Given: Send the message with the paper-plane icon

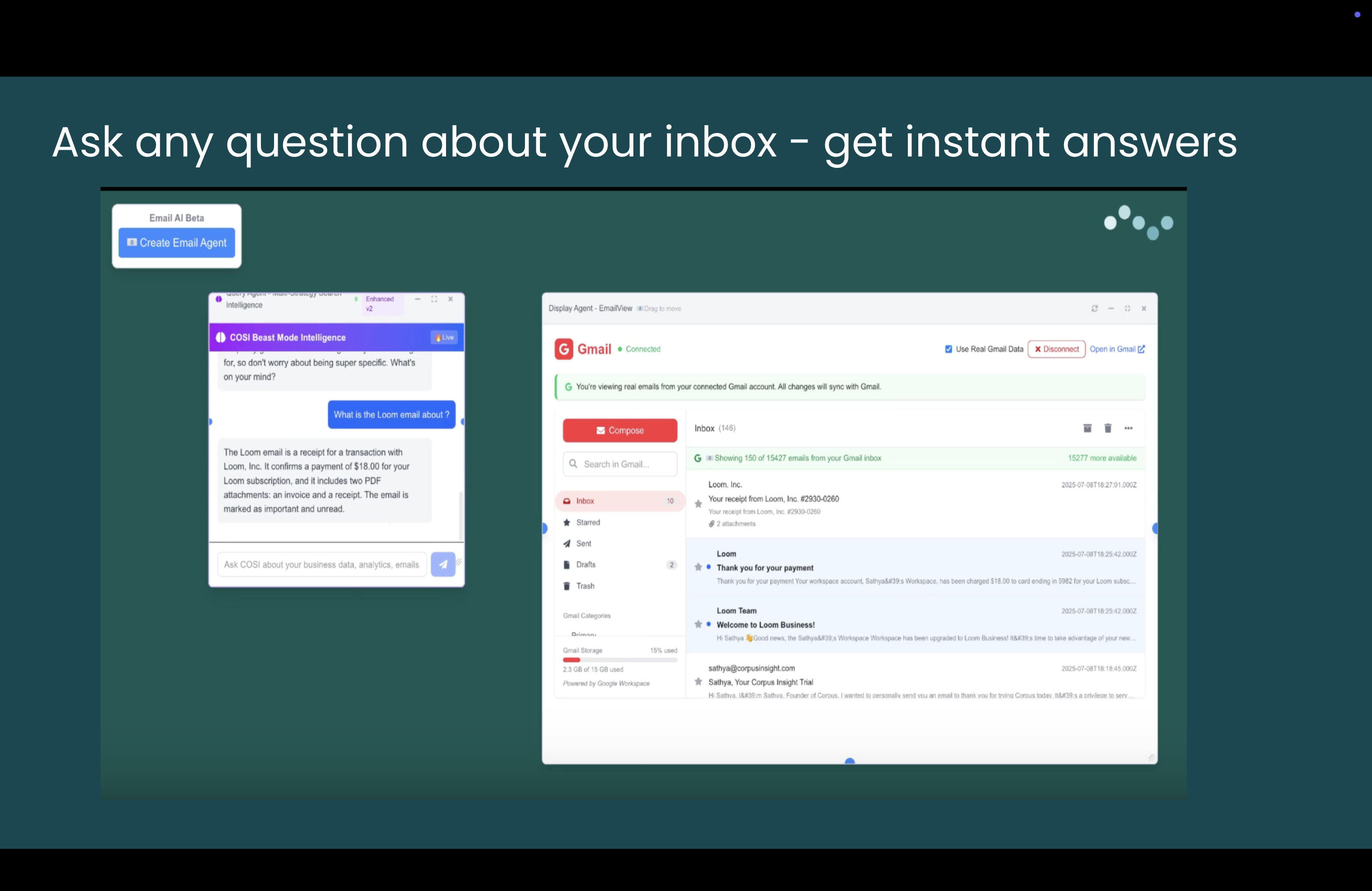Looking at the screenshot, I should click(443, 564).
